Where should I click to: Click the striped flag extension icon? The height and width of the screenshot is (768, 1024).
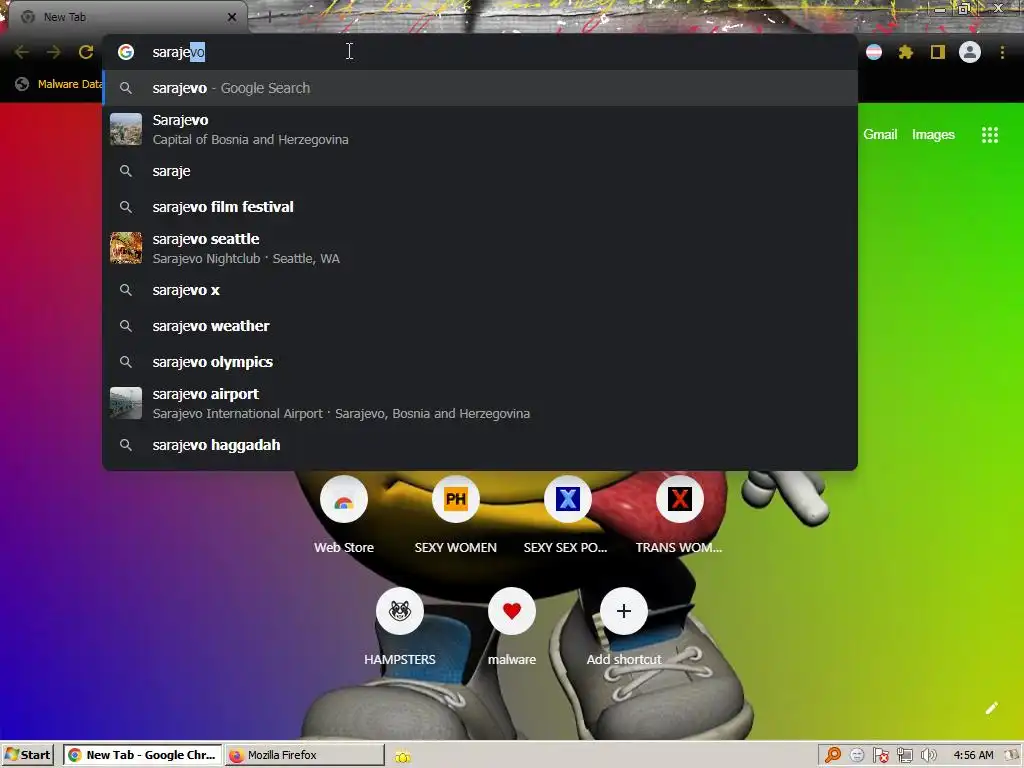coord(874,52)
